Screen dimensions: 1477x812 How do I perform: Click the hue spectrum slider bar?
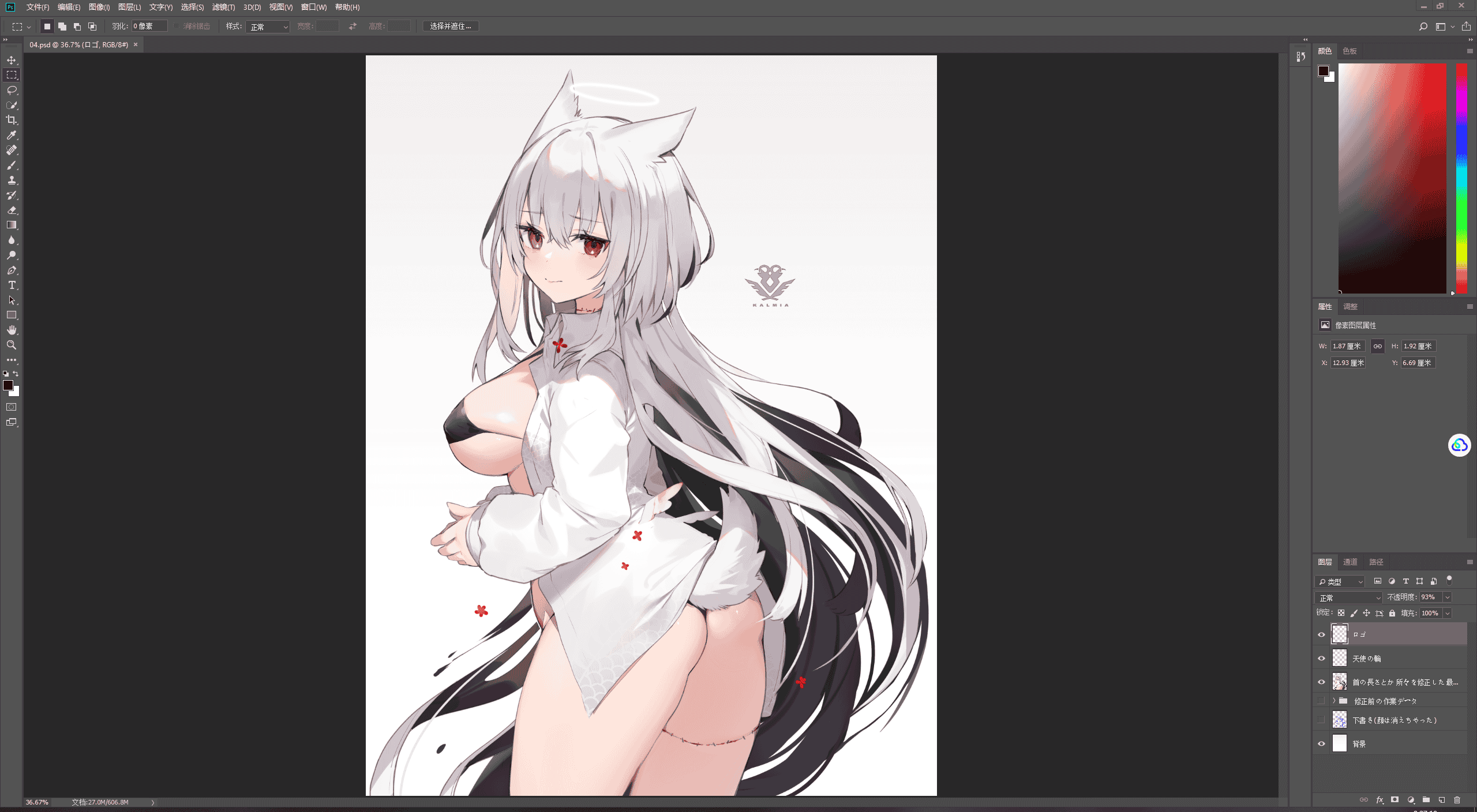coord(1461,178)
